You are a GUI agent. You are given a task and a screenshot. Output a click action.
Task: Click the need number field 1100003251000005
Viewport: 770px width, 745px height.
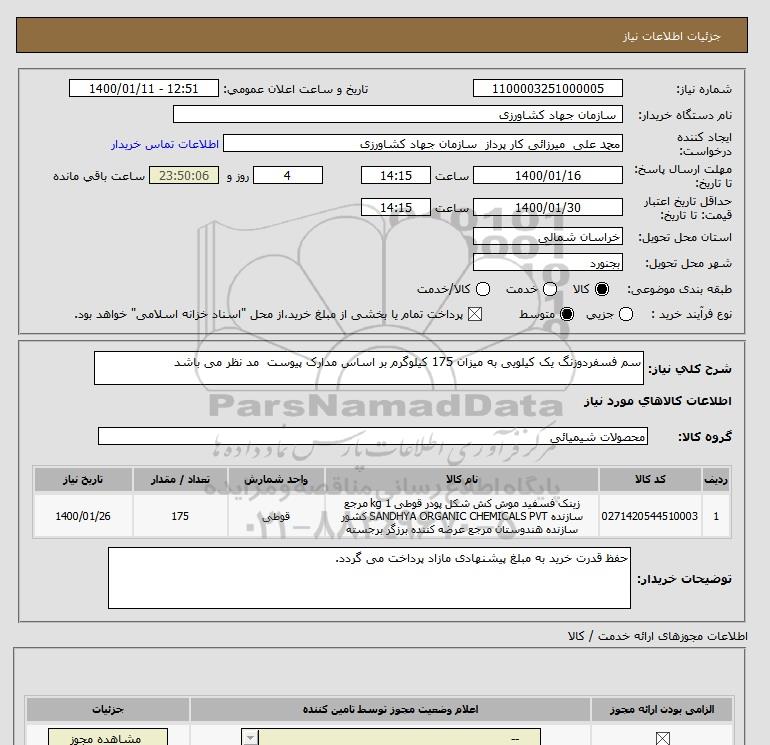click(548, 88)
